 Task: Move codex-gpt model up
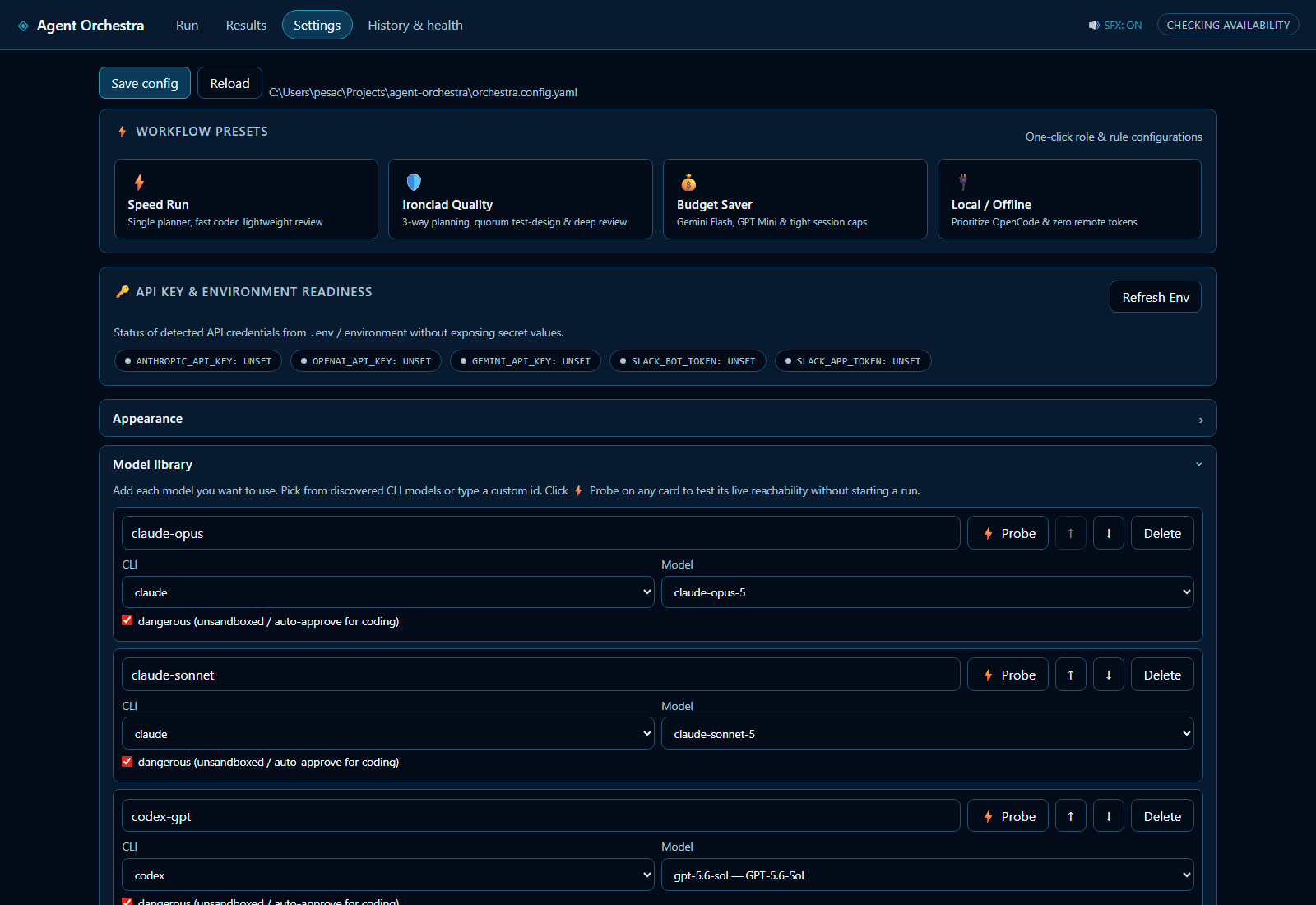point(1071,816)
